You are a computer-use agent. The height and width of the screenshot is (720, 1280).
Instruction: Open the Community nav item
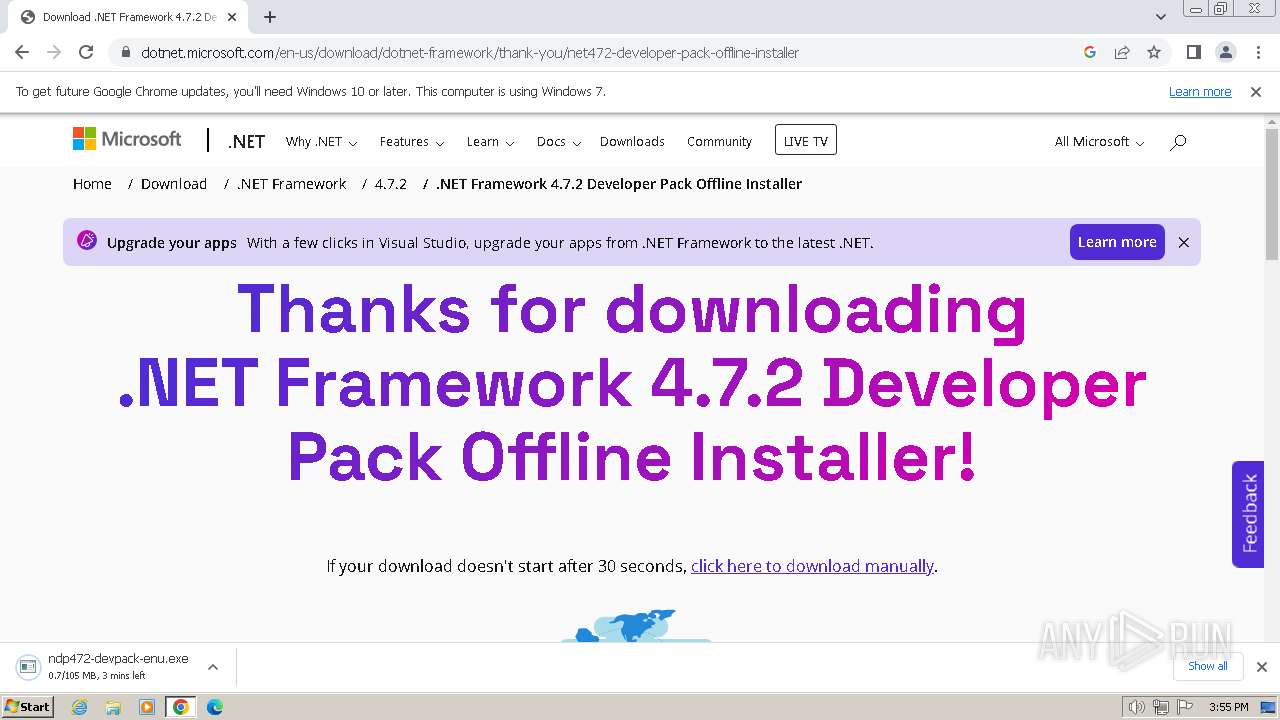click(719, 142)
